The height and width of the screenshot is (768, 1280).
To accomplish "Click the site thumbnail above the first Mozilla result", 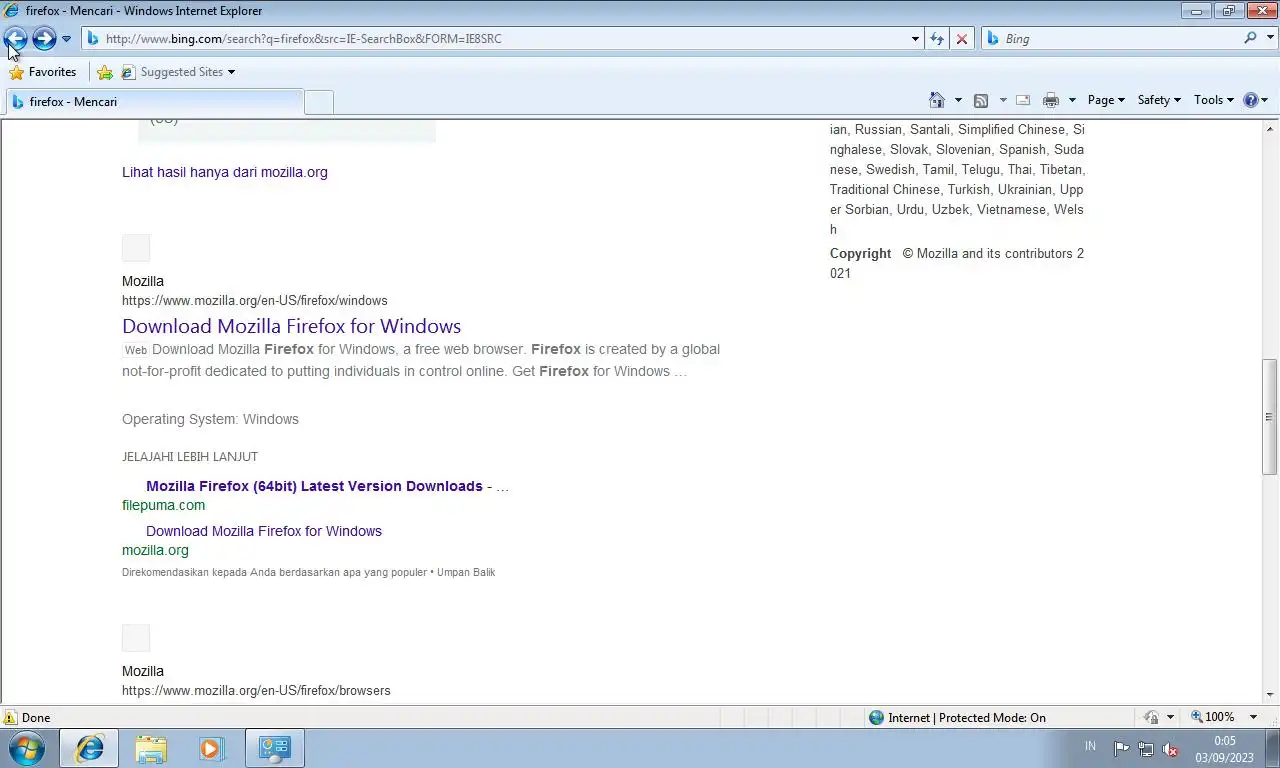I will pos(136,248).
